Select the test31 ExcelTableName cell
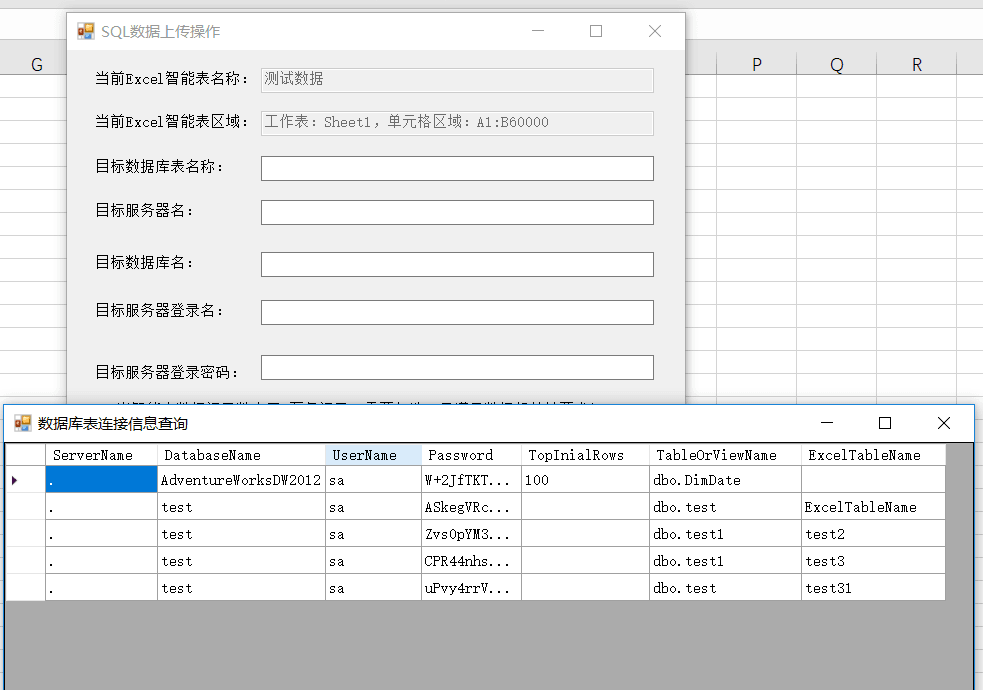983x690 pixels. pyautogui.click(x=873, y=588)
